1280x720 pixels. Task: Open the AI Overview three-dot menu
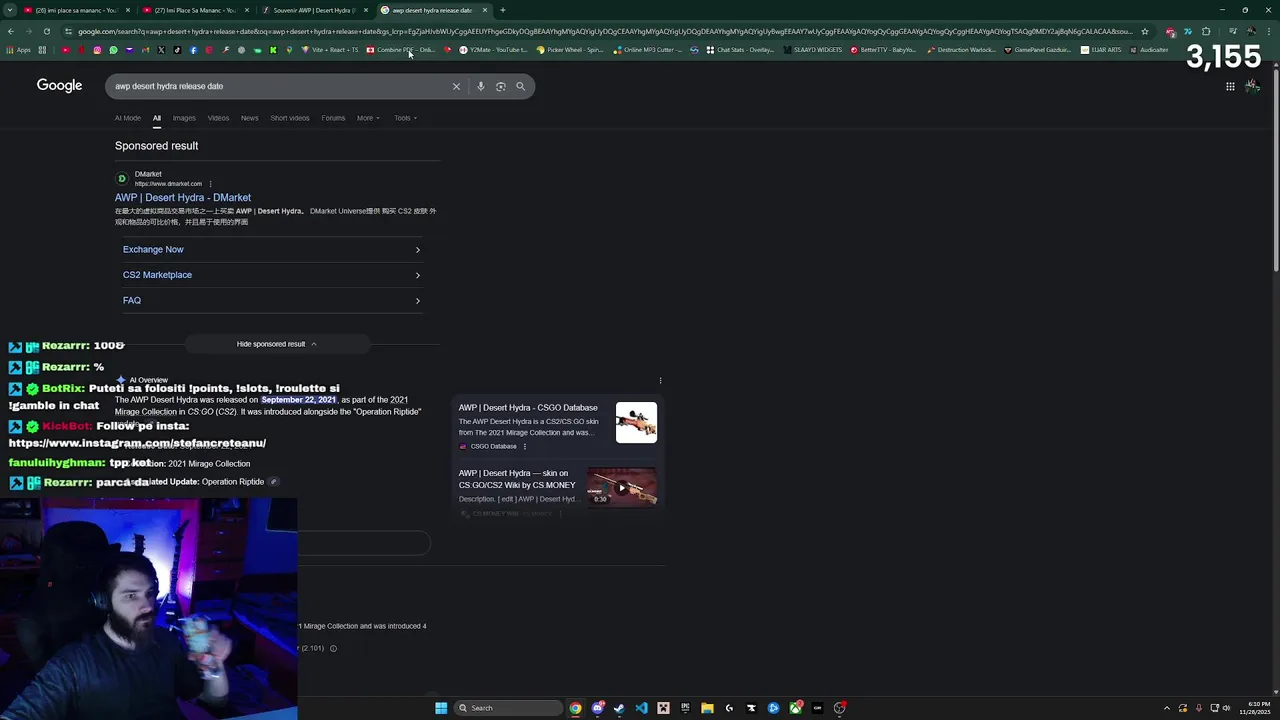(x=660, y=380)
